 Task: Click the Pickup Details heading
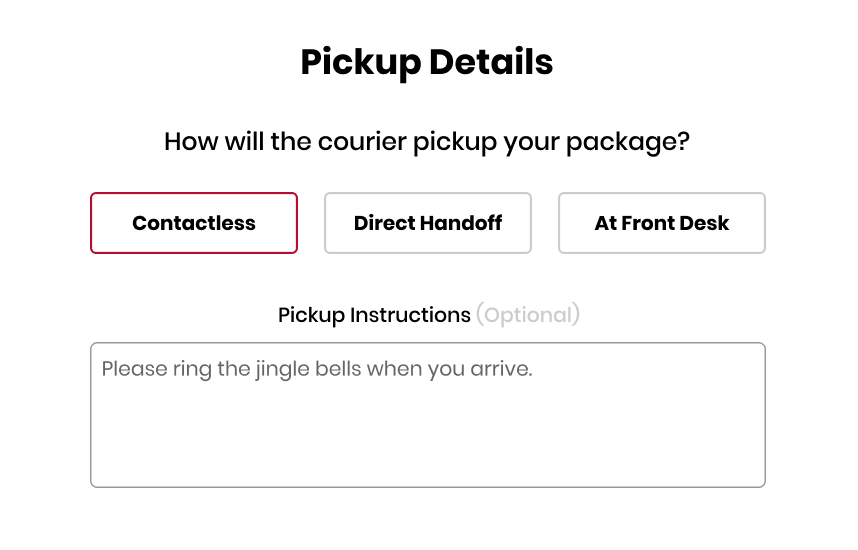pyautogui.click(x=427, y=62)
